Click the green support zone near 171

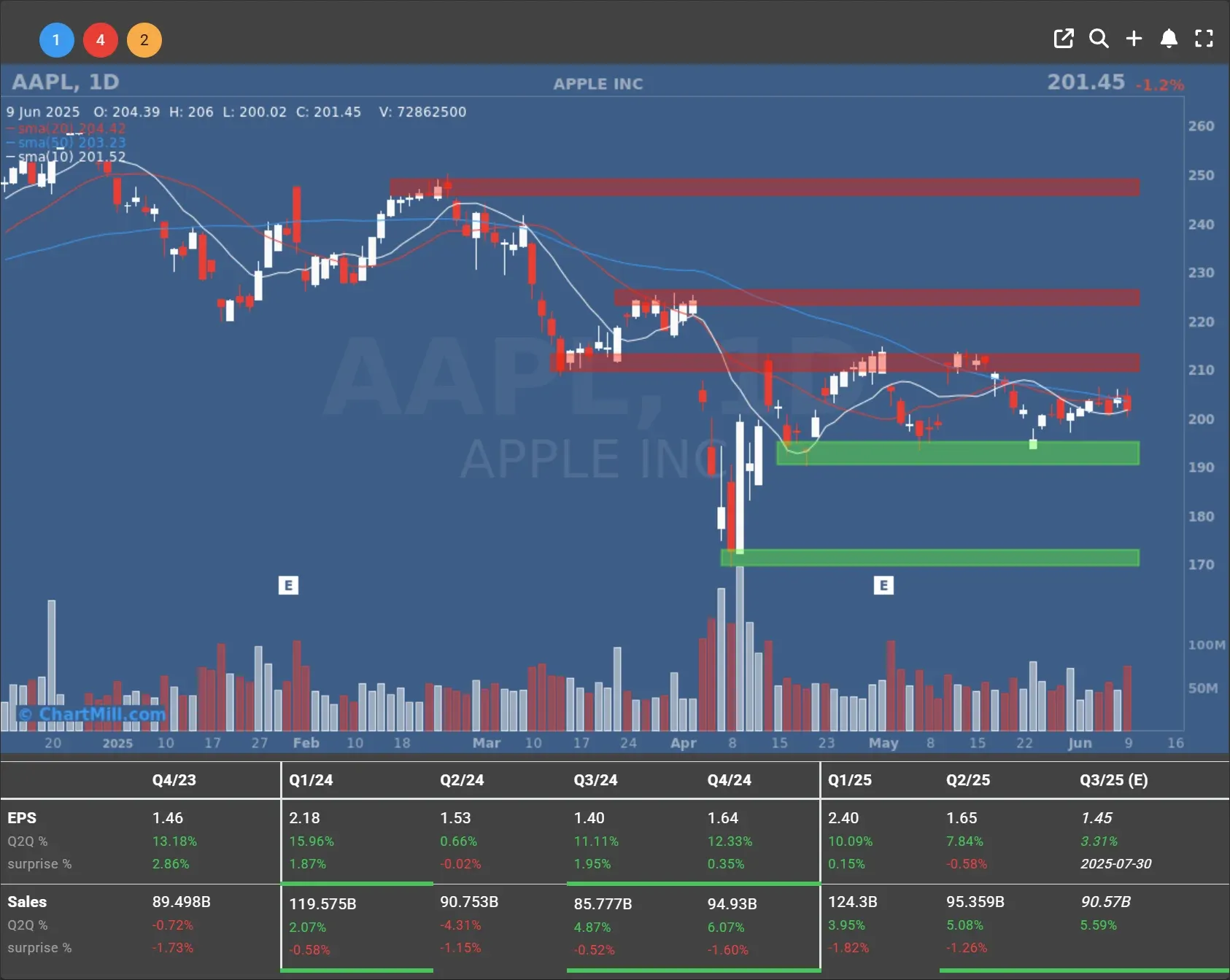pyautogui.click(x=930, y=558)
